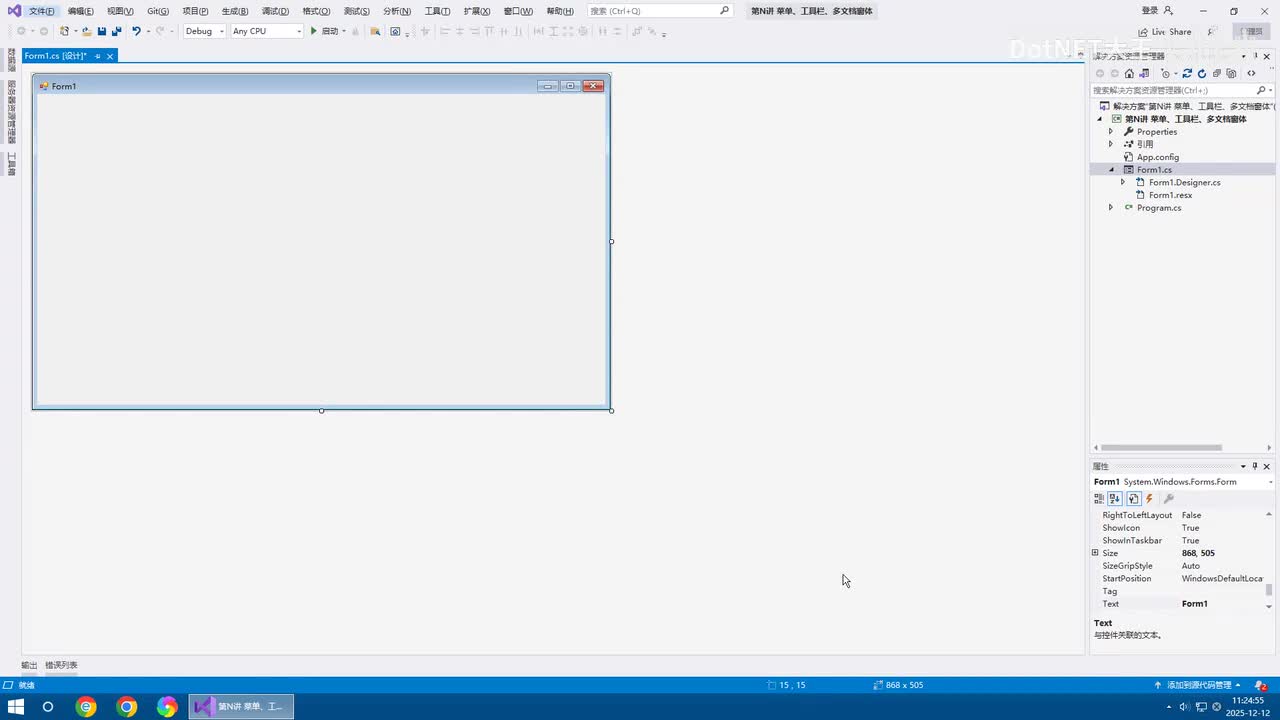Open the 文件(F) File menu
This screenshot has height=720, width=1280.
[42, 11]
